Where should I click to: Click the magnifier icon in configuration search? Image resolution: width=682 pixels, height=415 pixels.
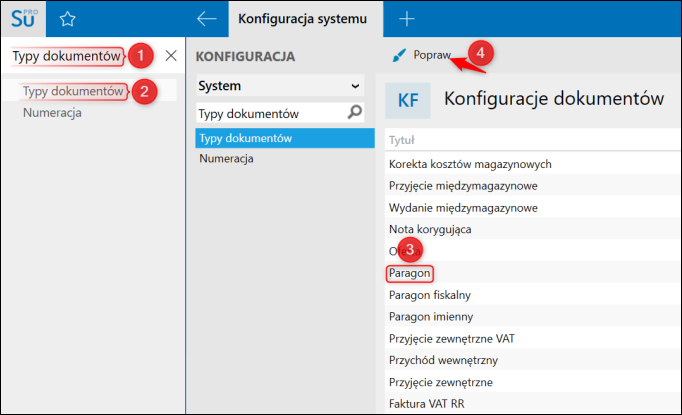click(x=354, y=113)
